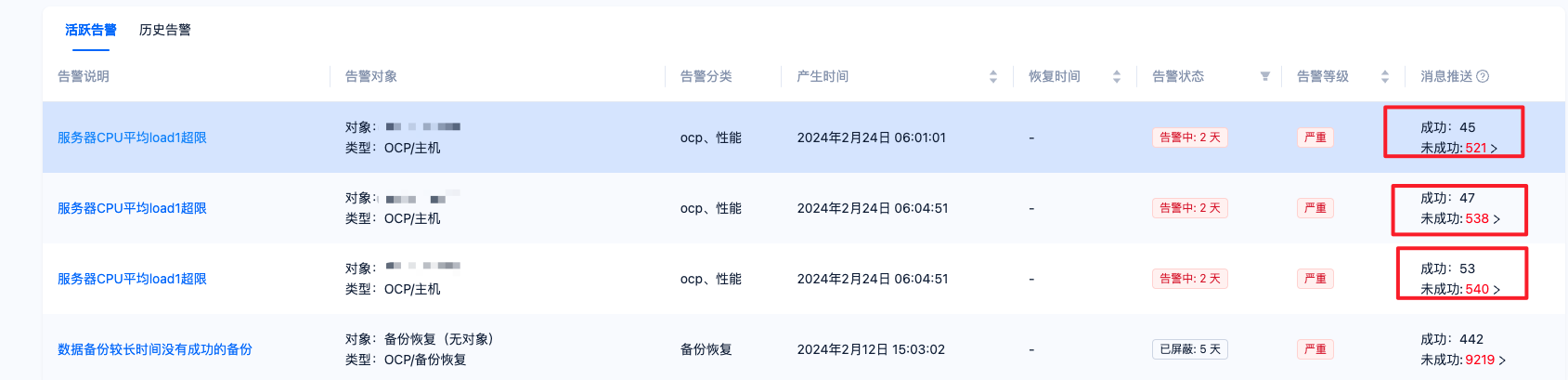Screen dimensions: 1568x380
Task: Select the 活跃告警 tab
Action: point(91,30)
